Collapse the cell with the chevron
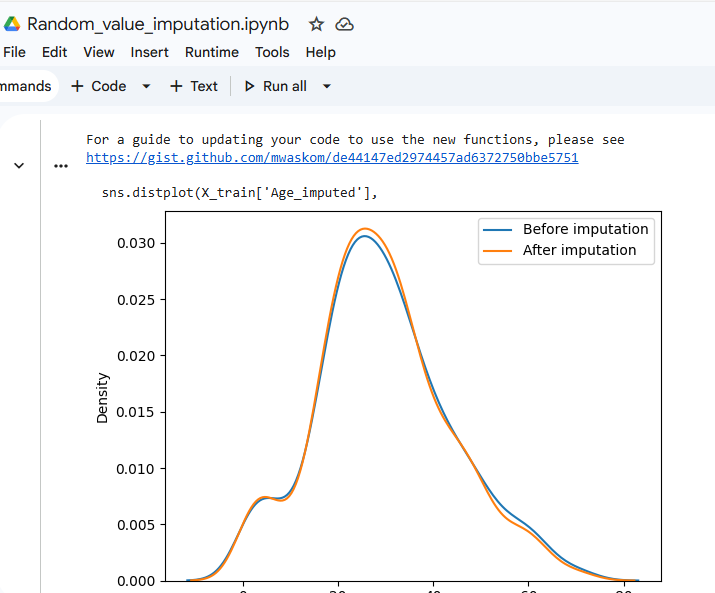This screenshot has height=593, width=715. pos(19,166)
